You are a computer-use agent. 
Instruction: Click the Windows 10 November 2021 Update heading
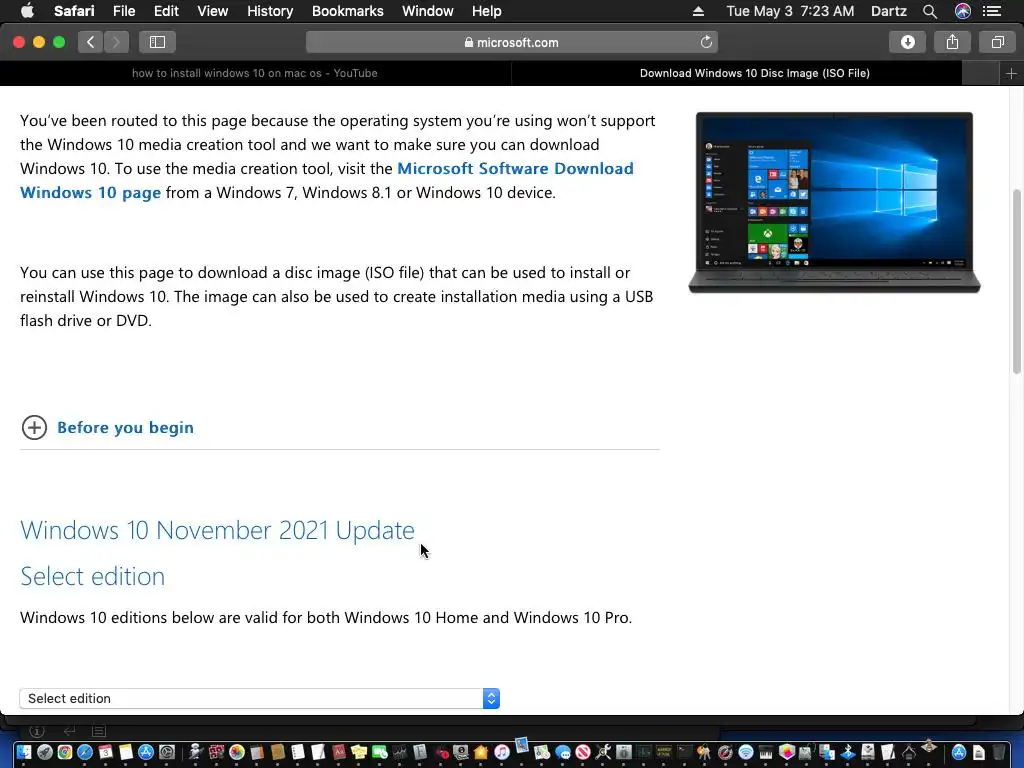click(x=217, y=530)
